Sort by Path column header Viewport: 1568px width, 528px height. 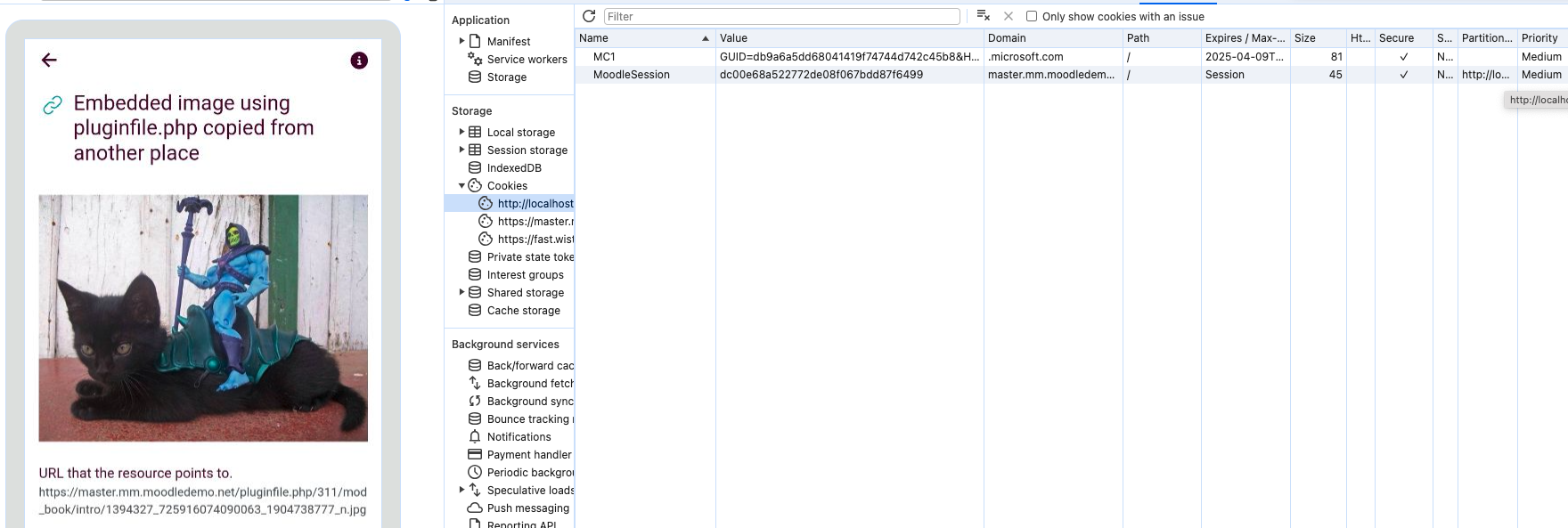tap(1162, 38)
